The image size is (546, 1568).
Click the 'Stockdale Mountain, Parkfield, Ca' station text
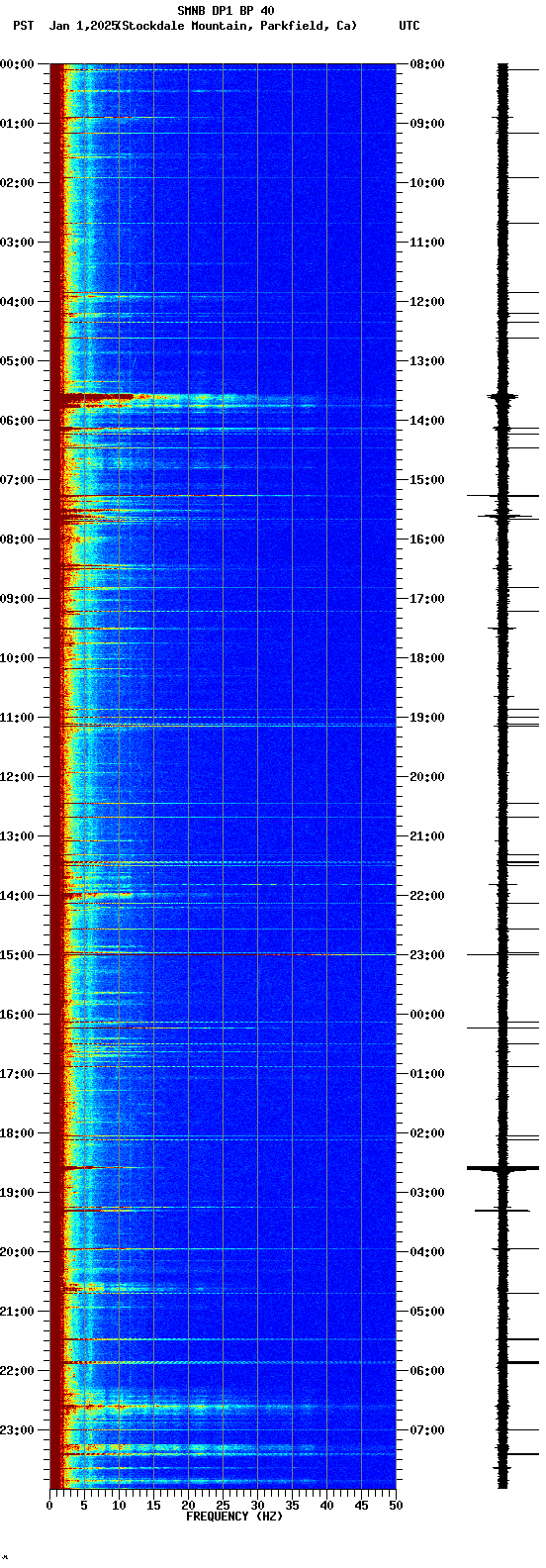tap(237, 26)
